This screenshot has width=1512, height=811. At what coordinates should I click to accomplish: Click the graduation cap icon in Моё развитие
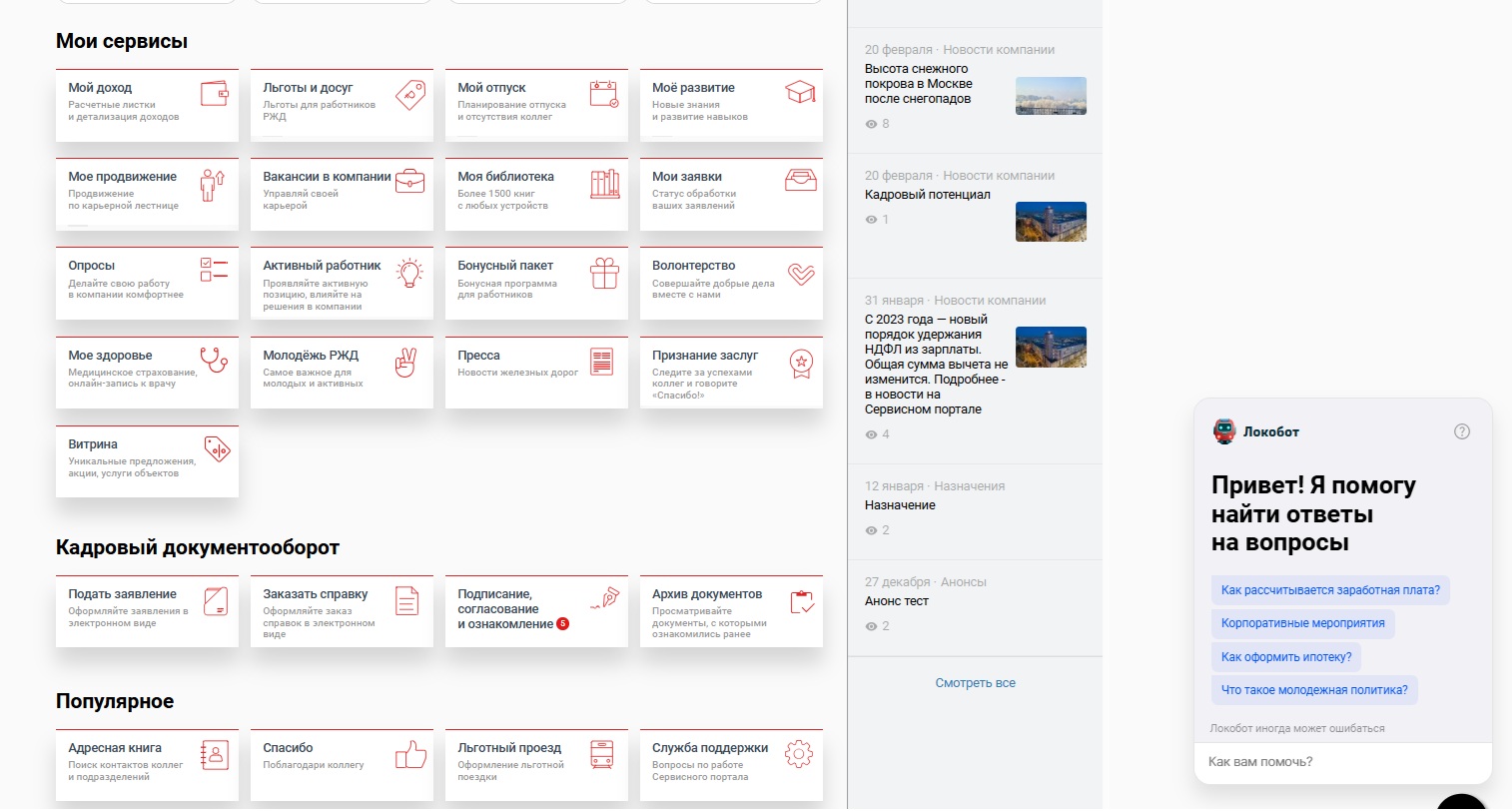click(x=800, y=93)
